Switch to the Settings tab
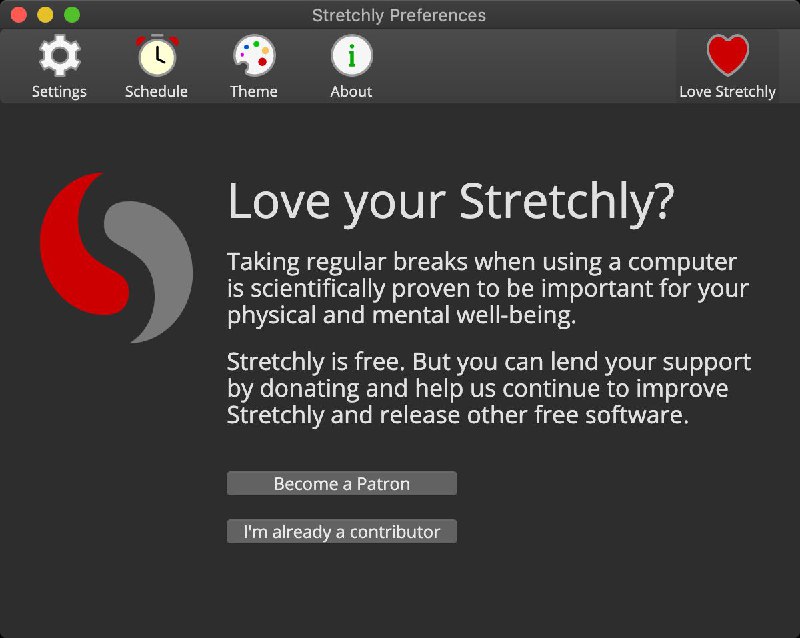Screen dimensions: 800x638 [x=59, y=65]
